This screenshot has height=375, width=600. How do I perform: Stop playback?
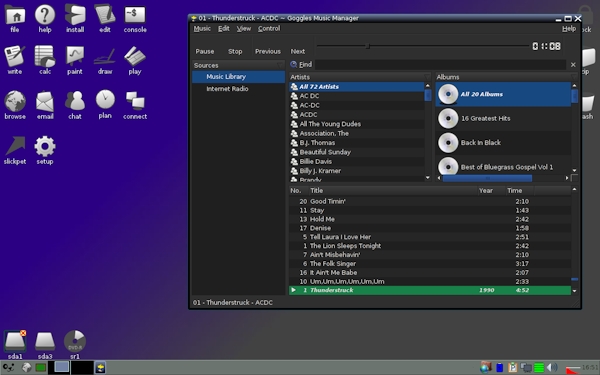click(235, 51)
